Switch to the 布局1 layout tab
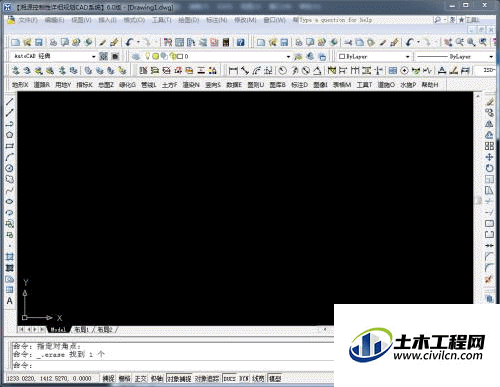The height and width of the screenshot is (387, 500). click(81, 330)
